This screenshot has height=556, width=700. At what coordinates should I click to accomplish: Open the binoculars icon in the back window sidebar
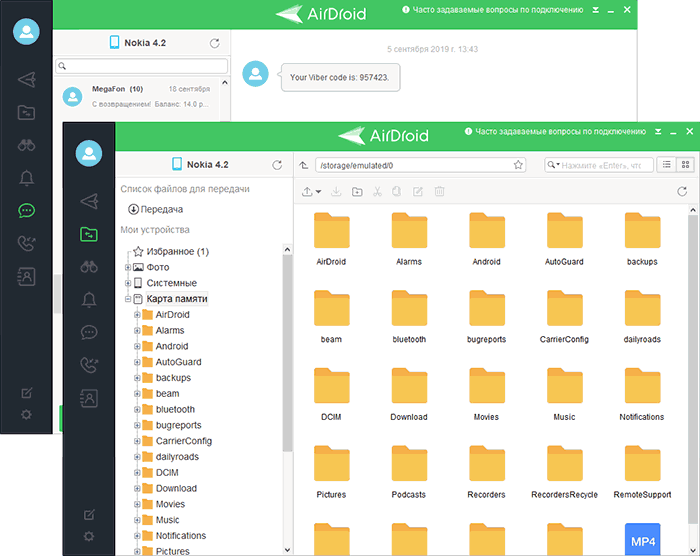(26, 145)
